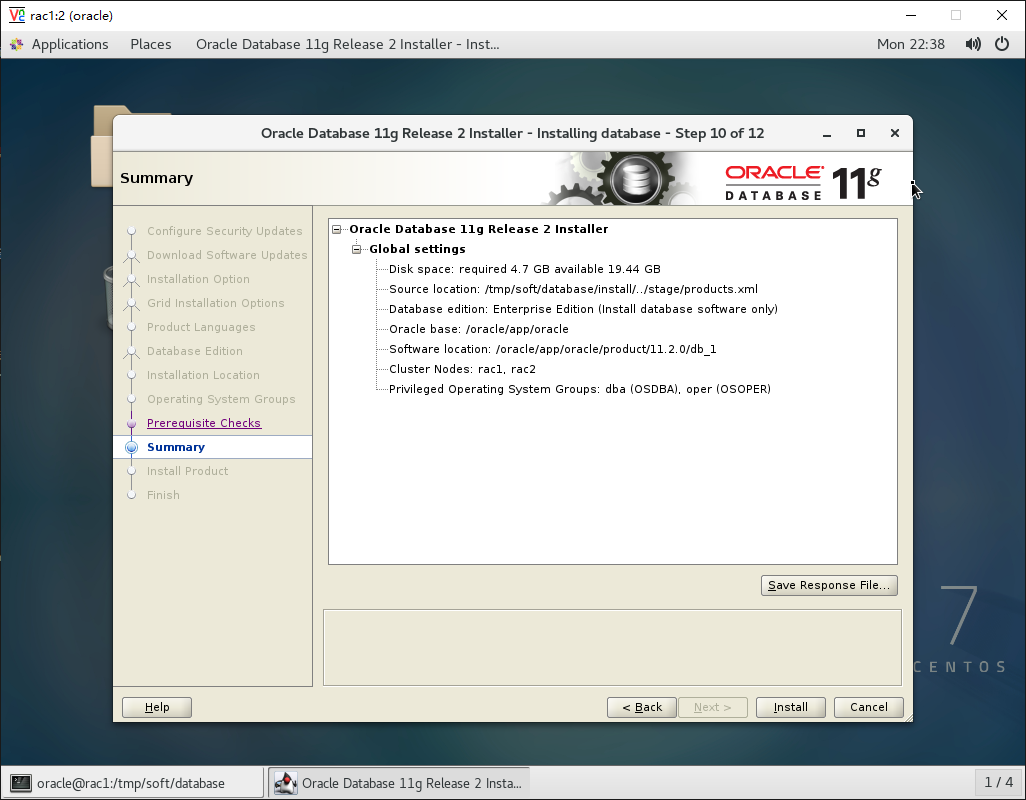Click the Database Edition step

194,351
